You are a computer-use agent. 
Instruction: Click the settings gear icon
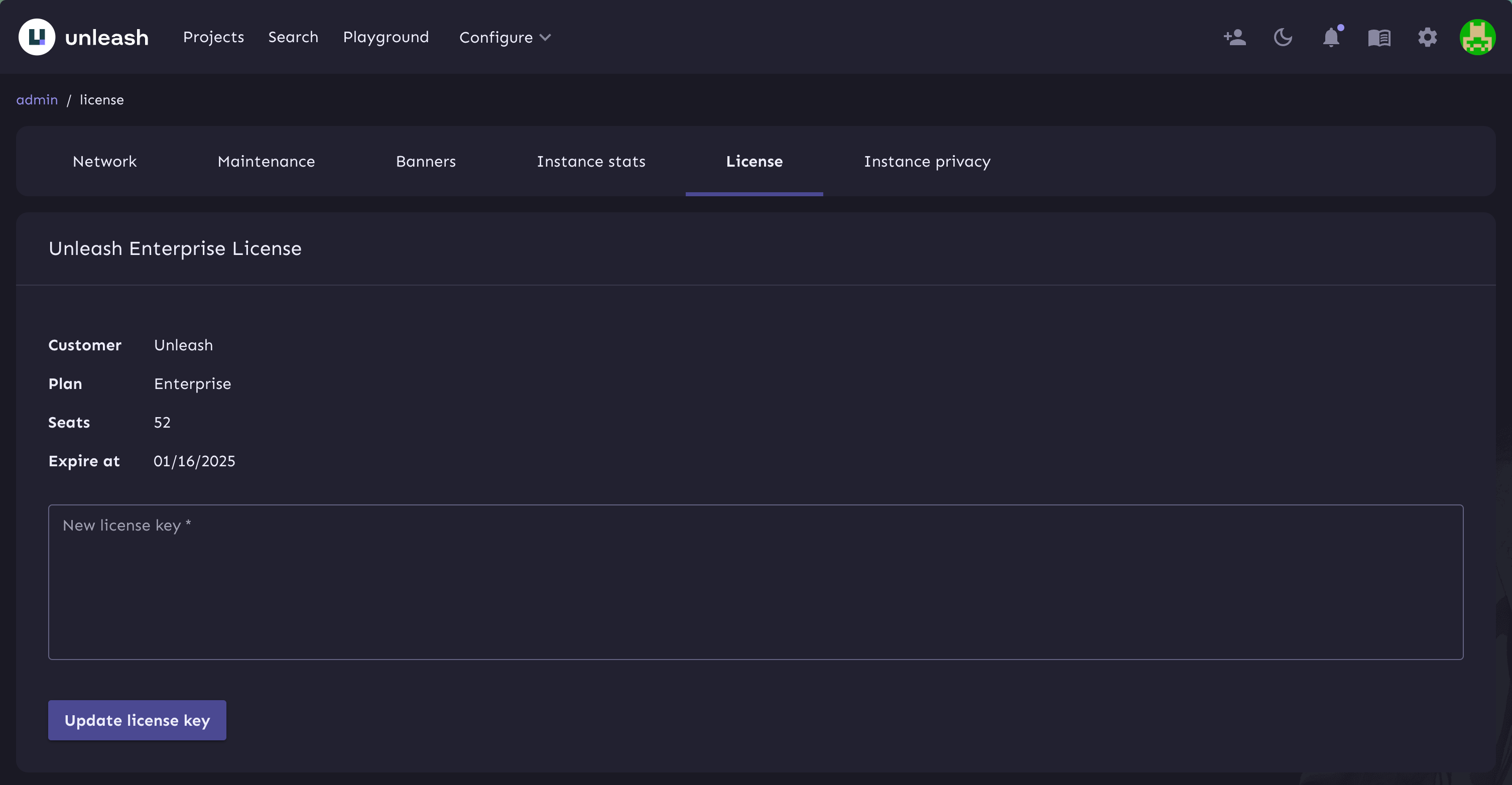(x=1427, y=38)
